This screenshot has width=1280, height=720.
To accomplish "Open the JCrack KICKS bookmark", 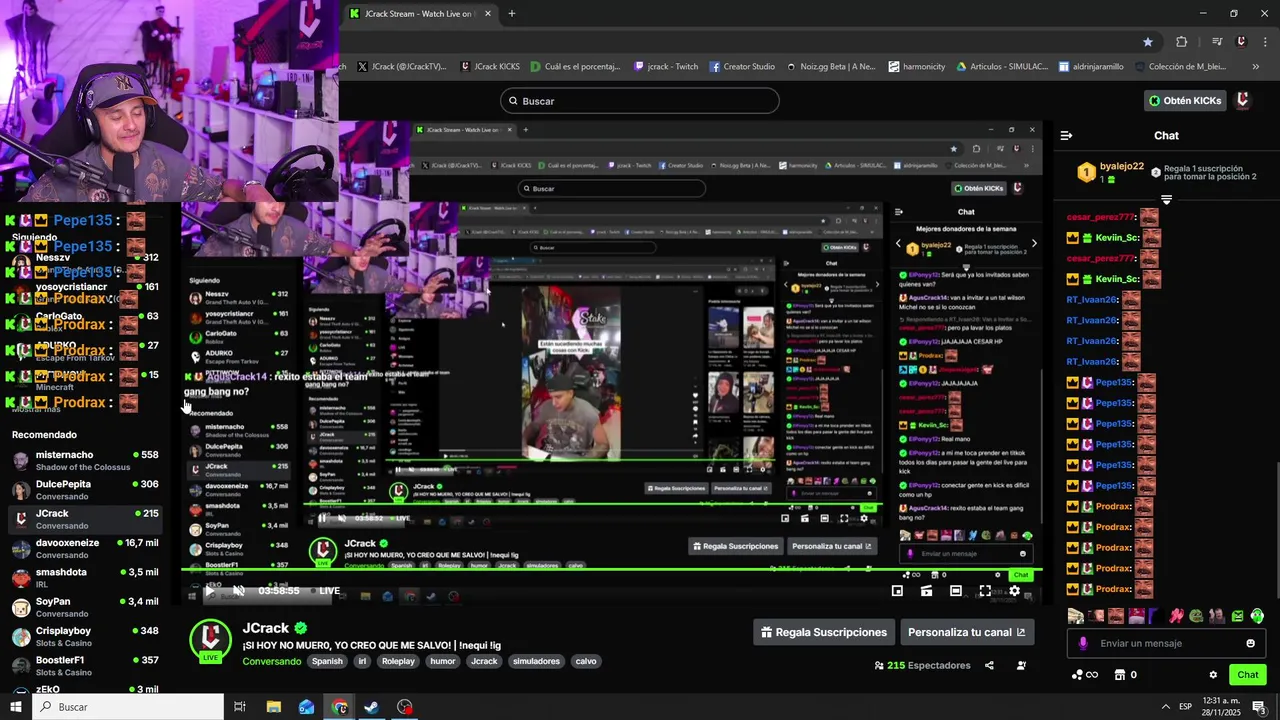I will [x=490, y=66].
